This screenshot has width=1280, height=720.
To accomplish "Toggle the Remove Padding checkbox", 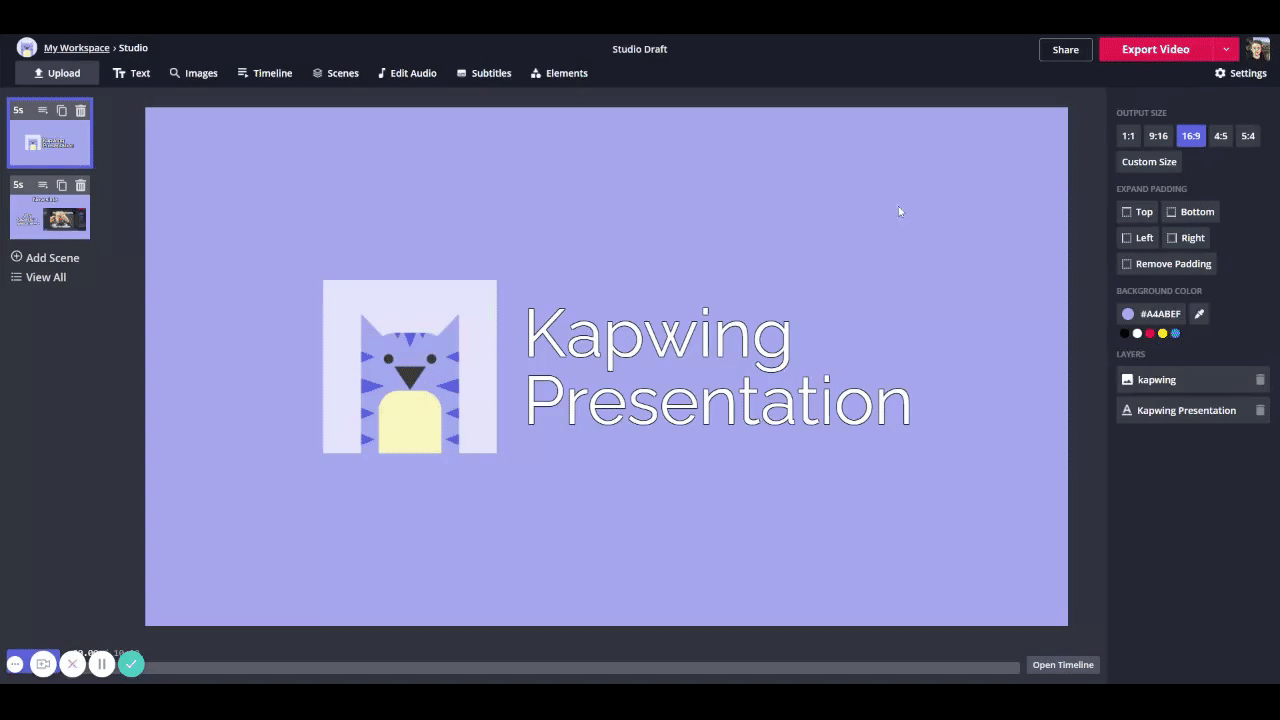I will tap(1127, 264).
